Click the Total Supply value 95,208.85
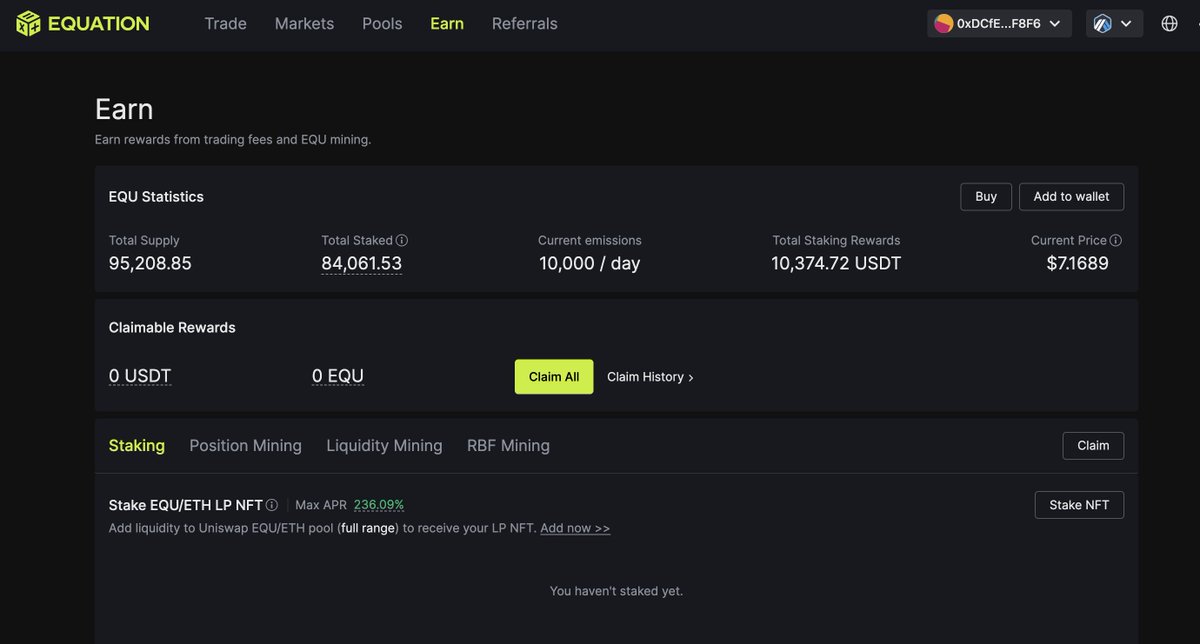This screenshot has width=1200, height=644. 150,264
